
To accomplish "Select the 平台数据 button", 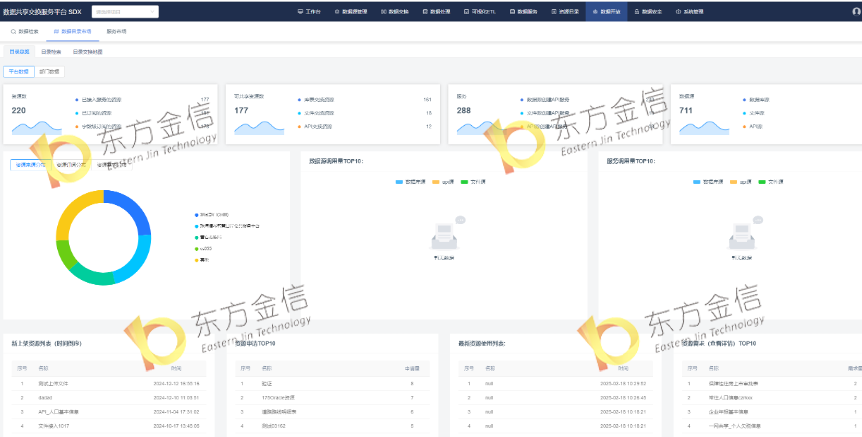I will point(19,71).
